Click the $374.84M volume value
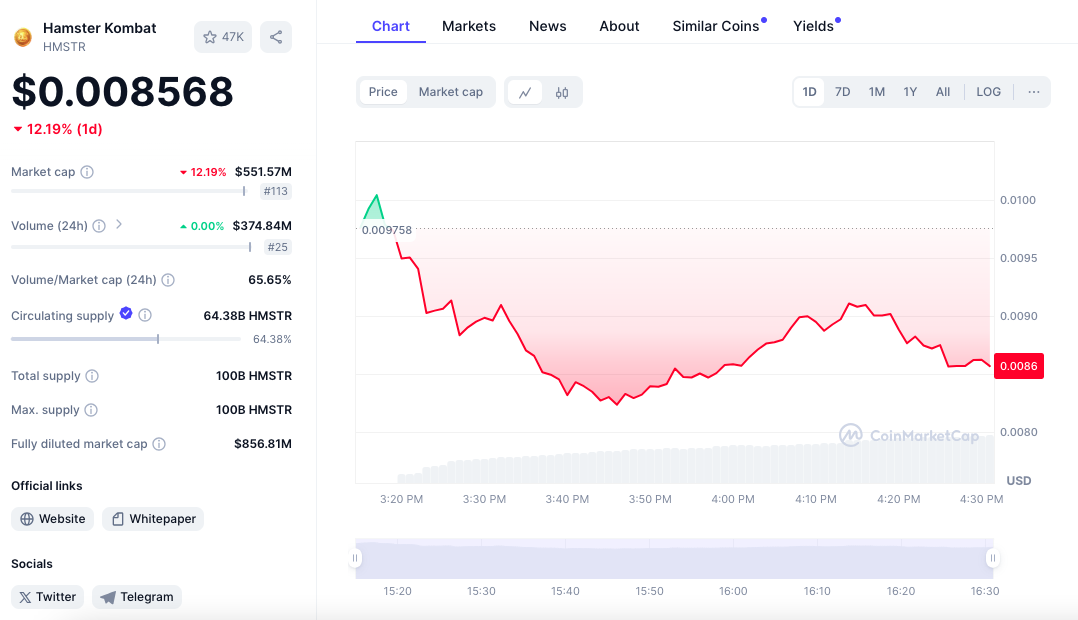Screen dimensions: 1078x620 click(262, 225)
